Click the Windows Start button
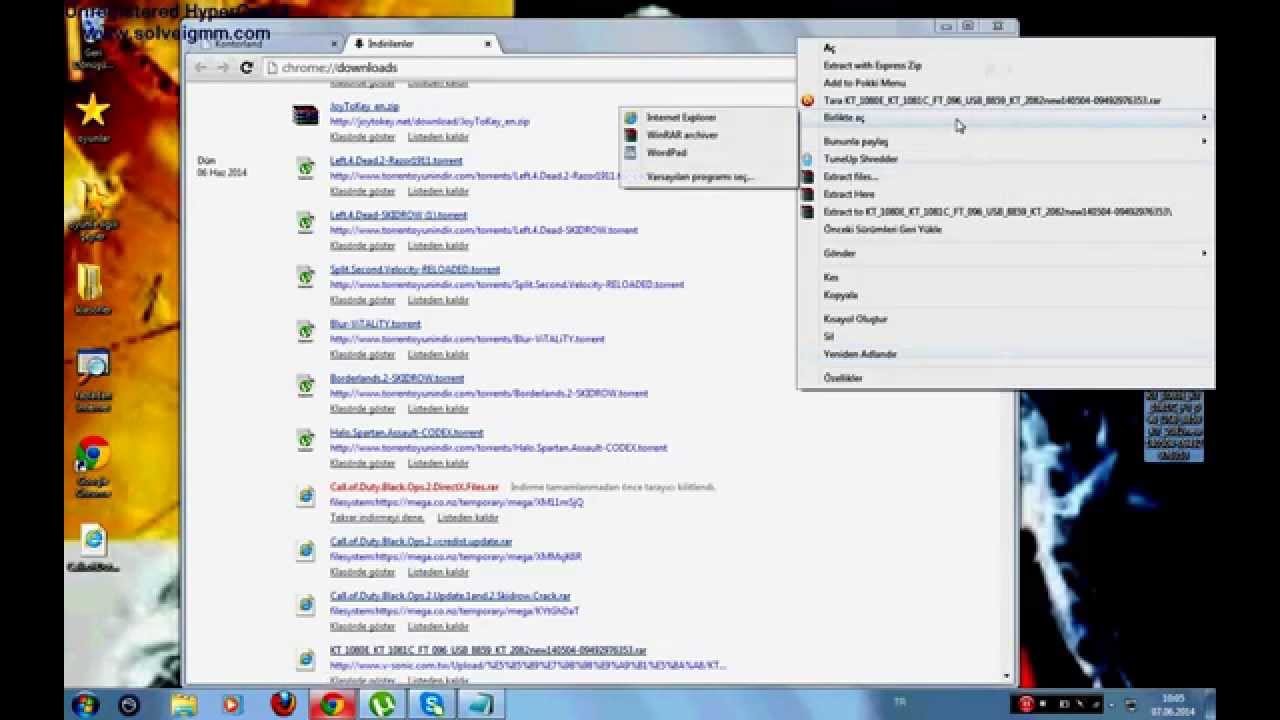 (x=85, y=705)
